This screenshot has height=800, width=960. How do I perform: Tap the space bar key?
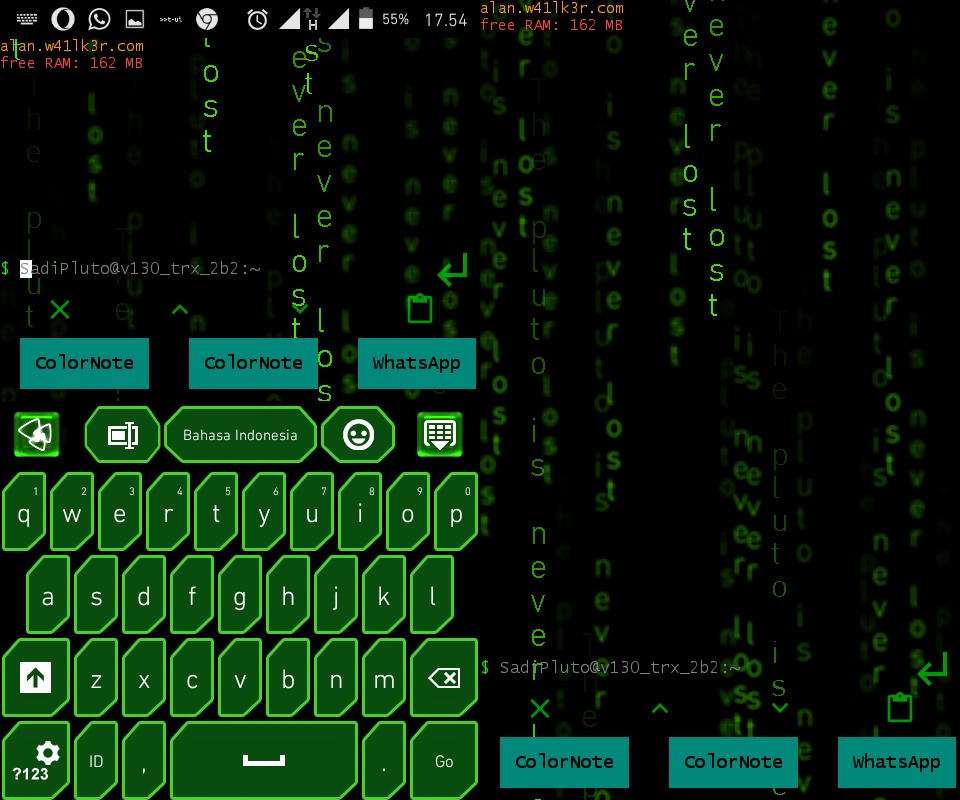click(x=264, y=760)
